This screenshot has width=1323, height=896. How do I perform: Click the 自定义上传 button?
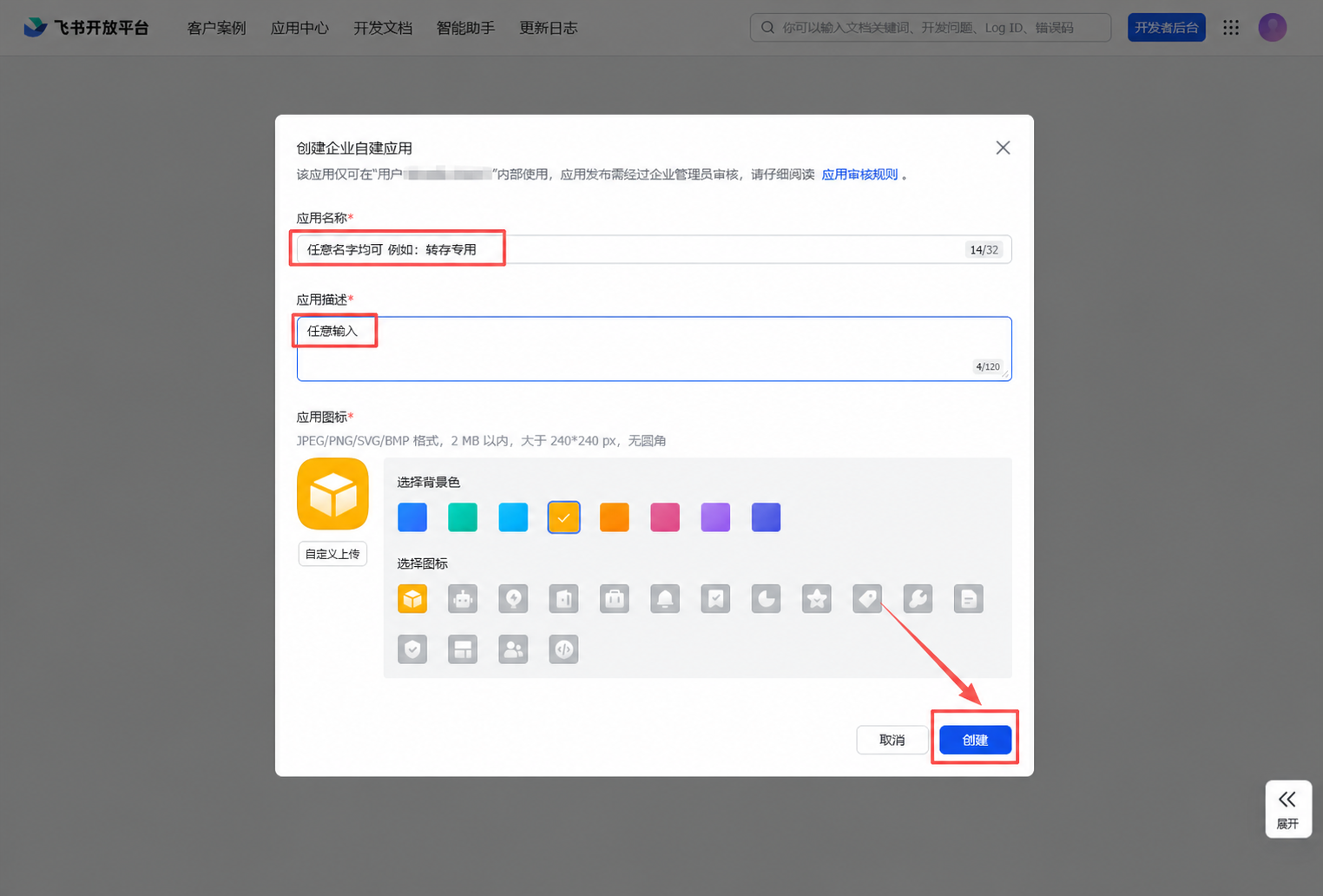pyautogui.click(x=332, y=554)
